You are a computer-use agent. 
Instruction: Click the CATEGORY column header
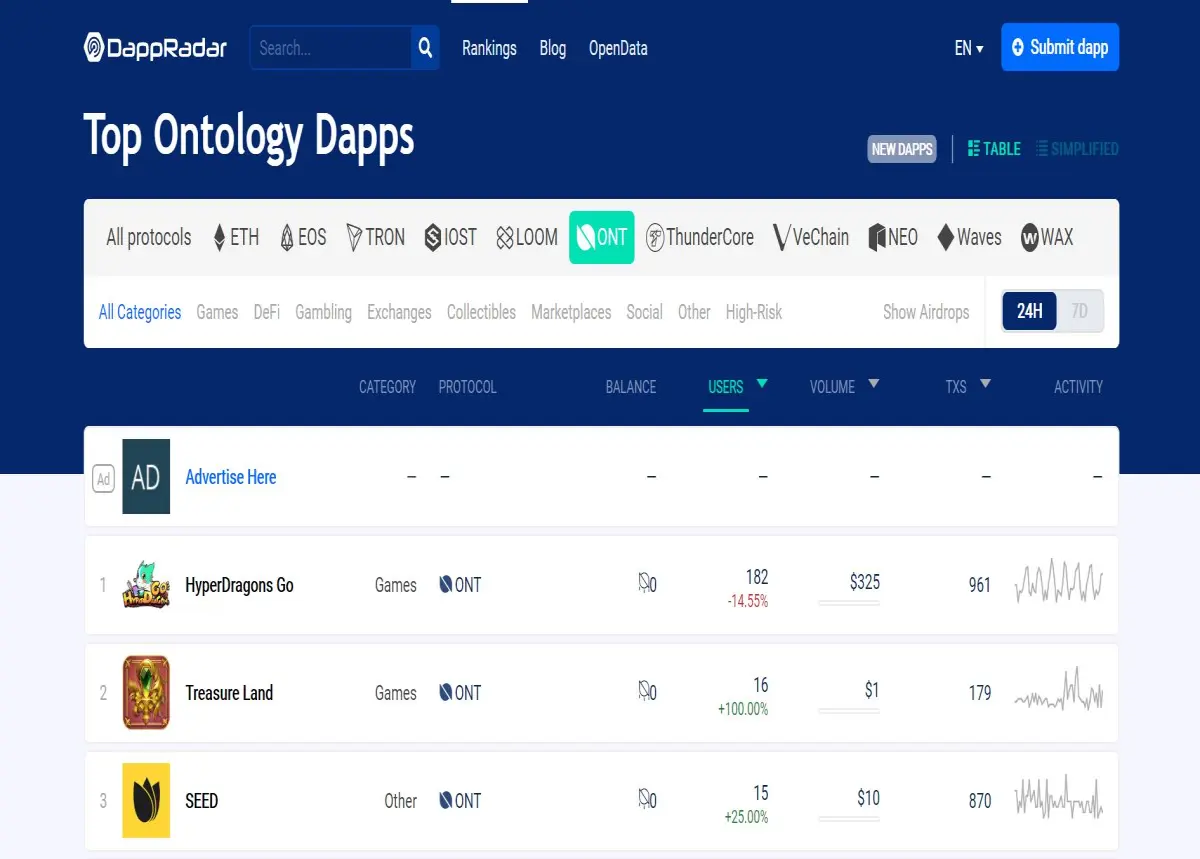coord(387,387)
